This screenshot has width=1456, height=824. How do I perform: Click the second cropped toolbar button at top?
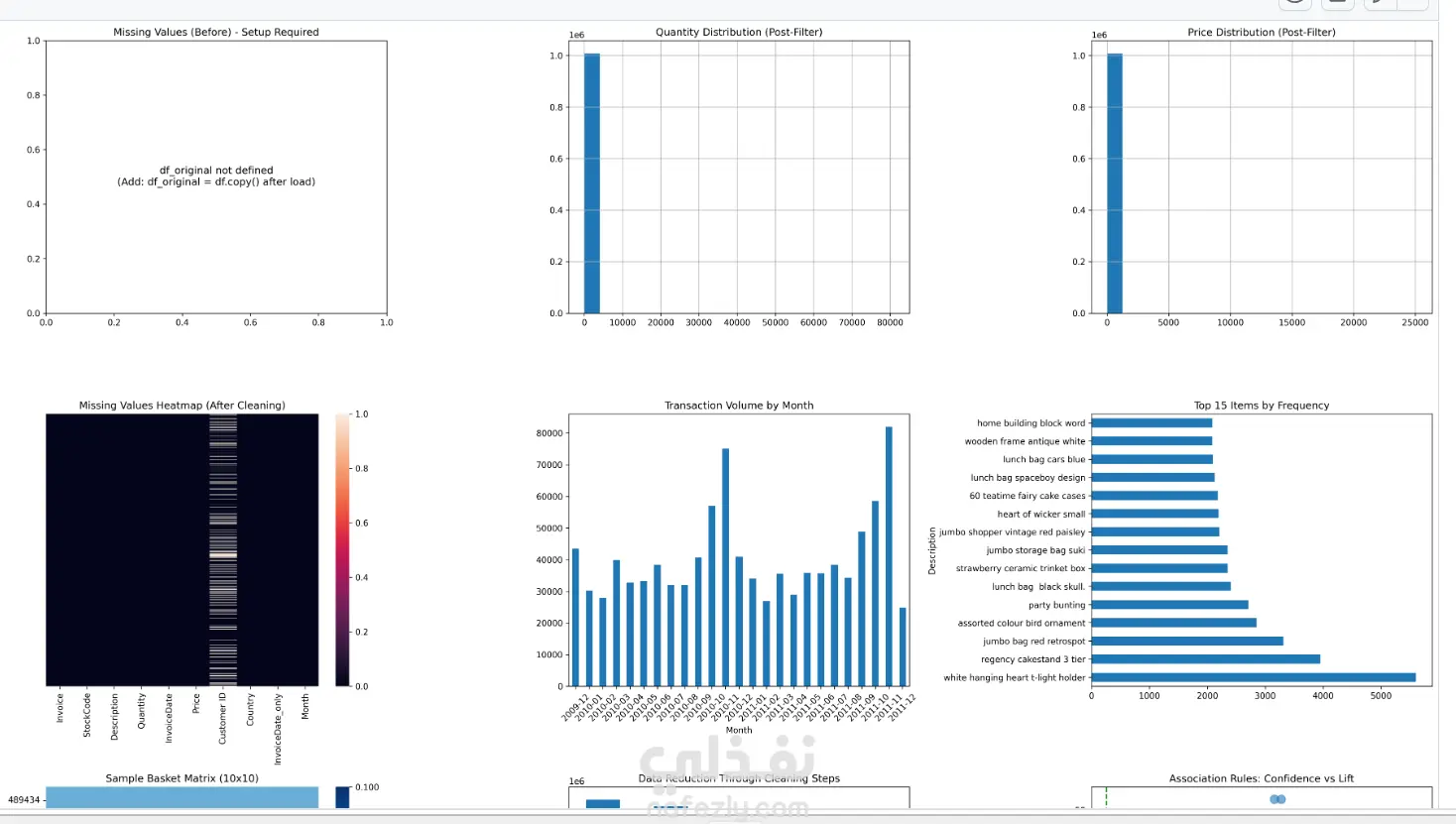(x=1337, y=5)
